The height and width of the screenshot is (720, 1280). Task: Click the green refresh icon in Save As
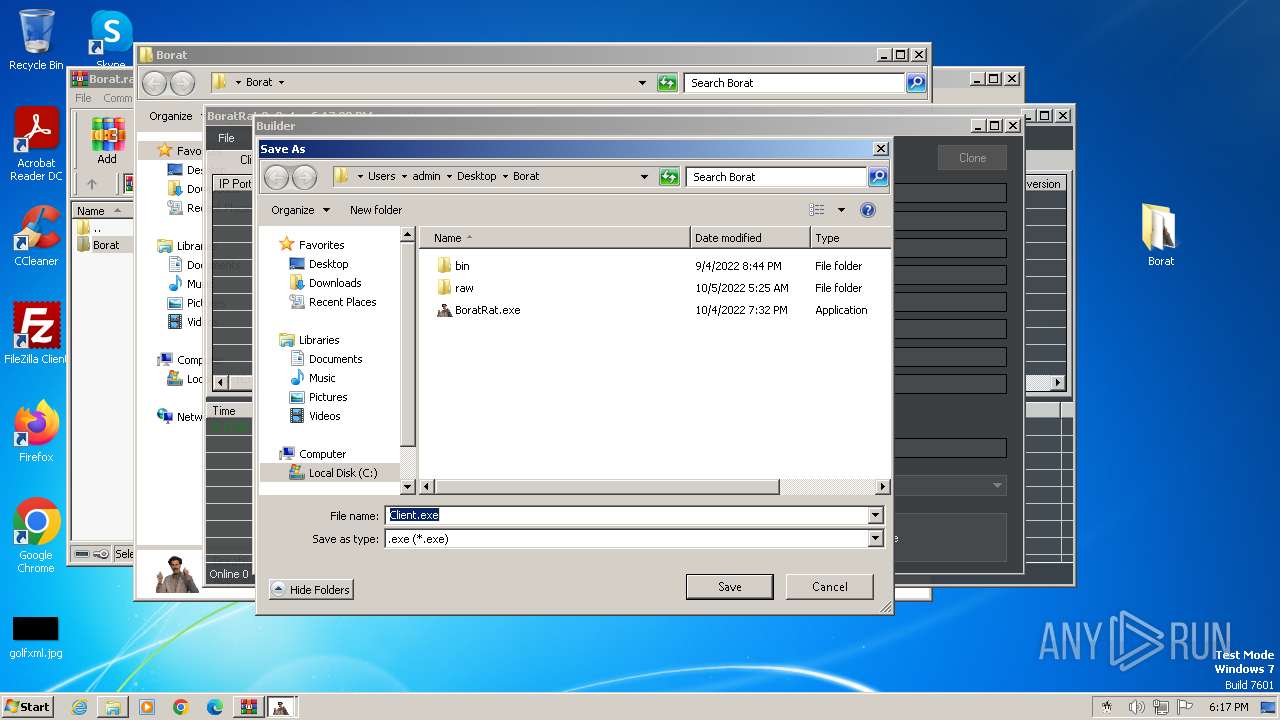tap(670, 177)
